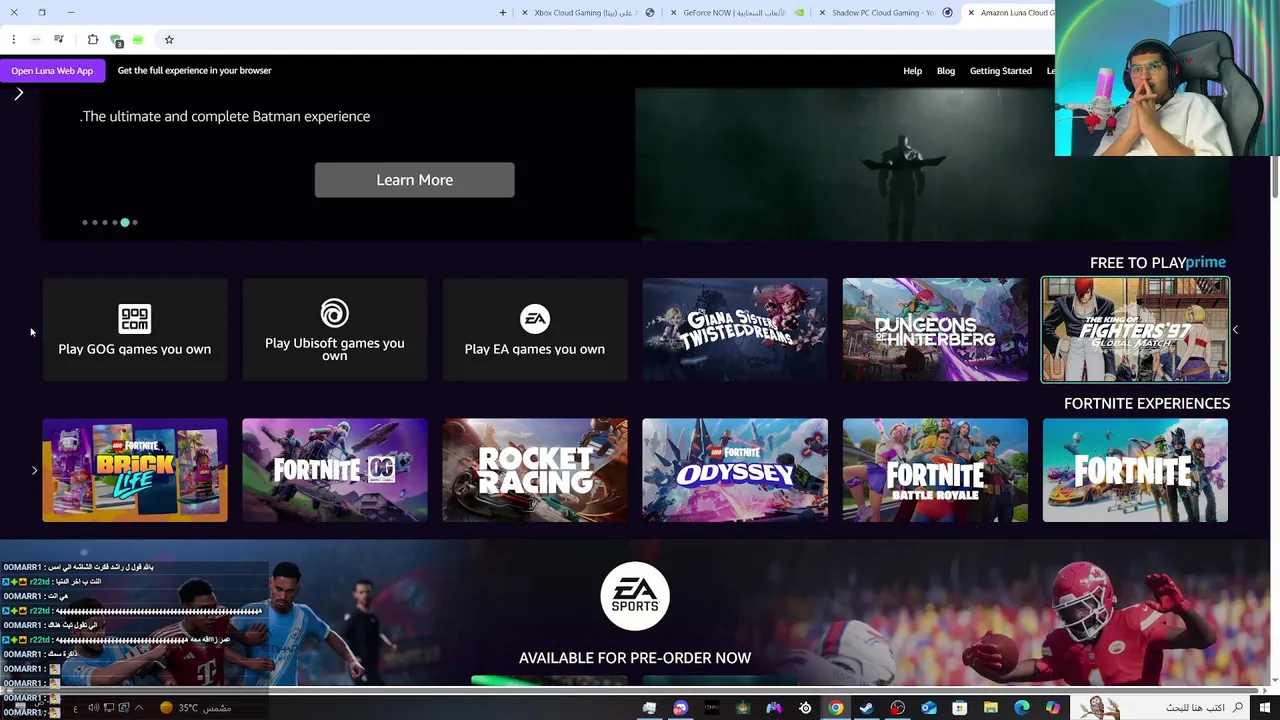
Task: Launch Microsoft Edge from taskbar
Action: 1021,708
